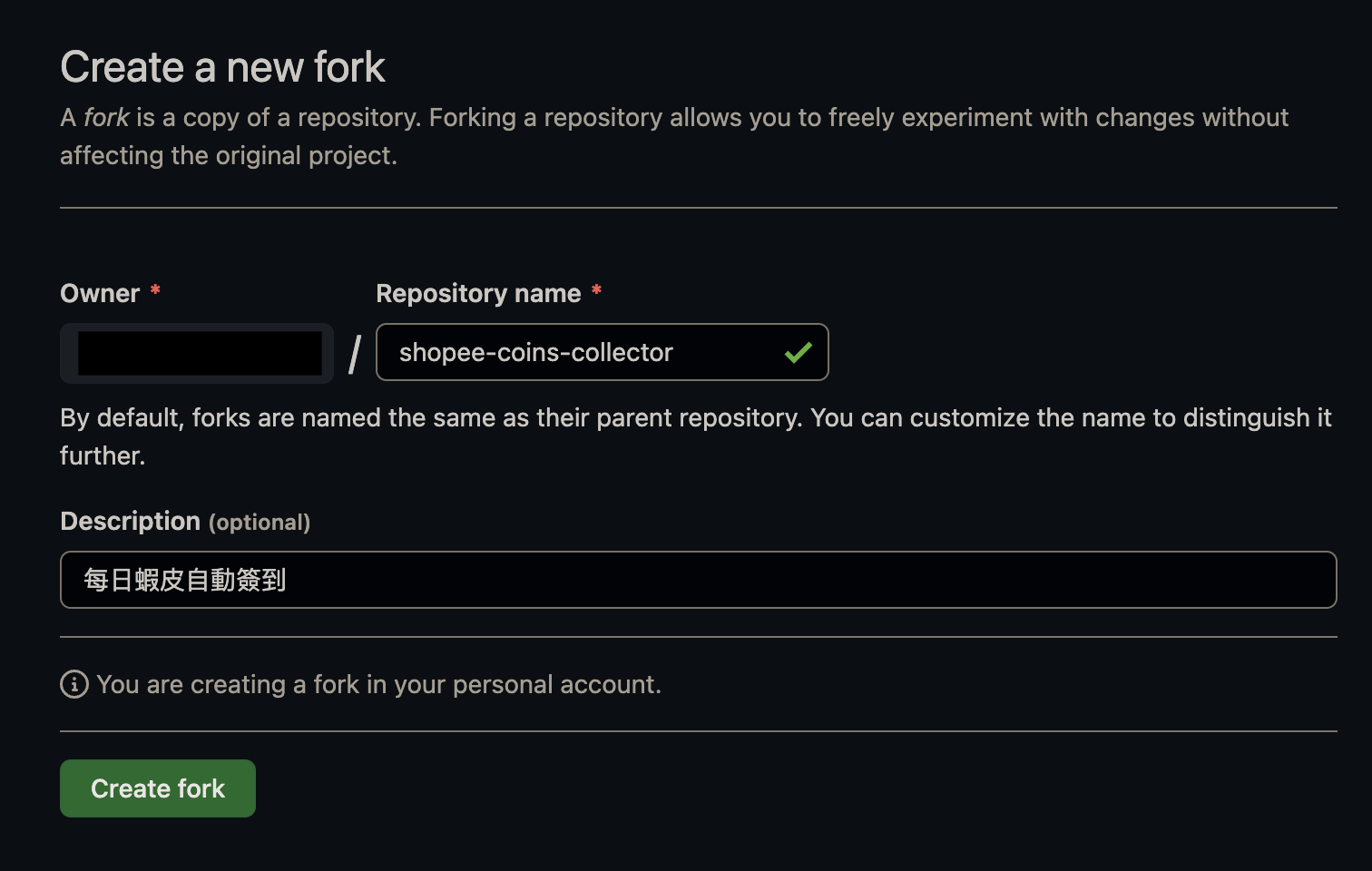The image size is (1372, 871).
Task: Click the "shopee-coins-collector" repository name text
Action: tap(535, 352)
